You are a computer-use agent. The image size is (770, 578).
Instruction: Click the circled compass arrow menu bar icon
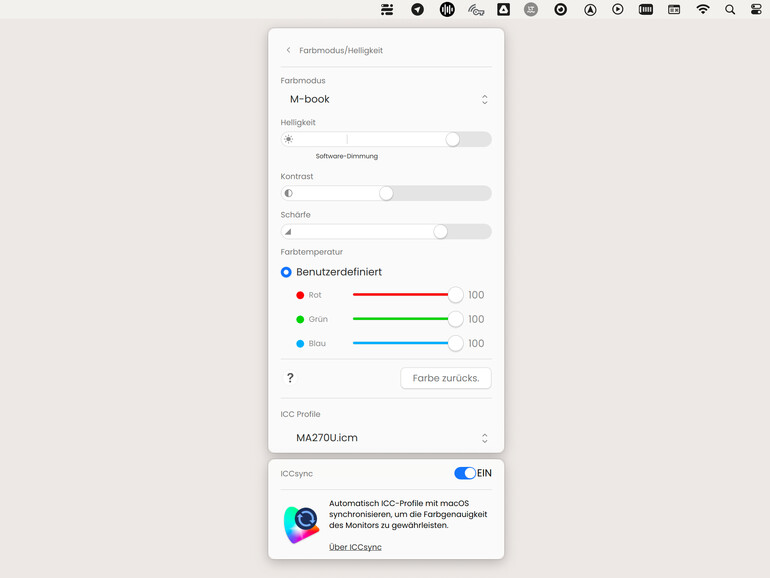pyautogui.click(x=590, y=9)
